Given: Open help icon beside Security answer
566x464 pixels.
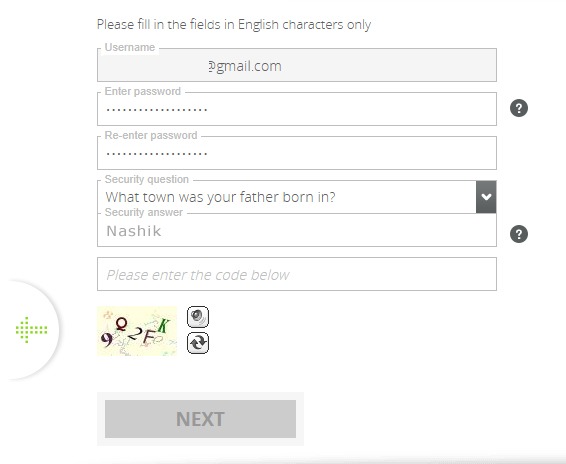Looking at the screenshot, I should (x=519, y=234).
